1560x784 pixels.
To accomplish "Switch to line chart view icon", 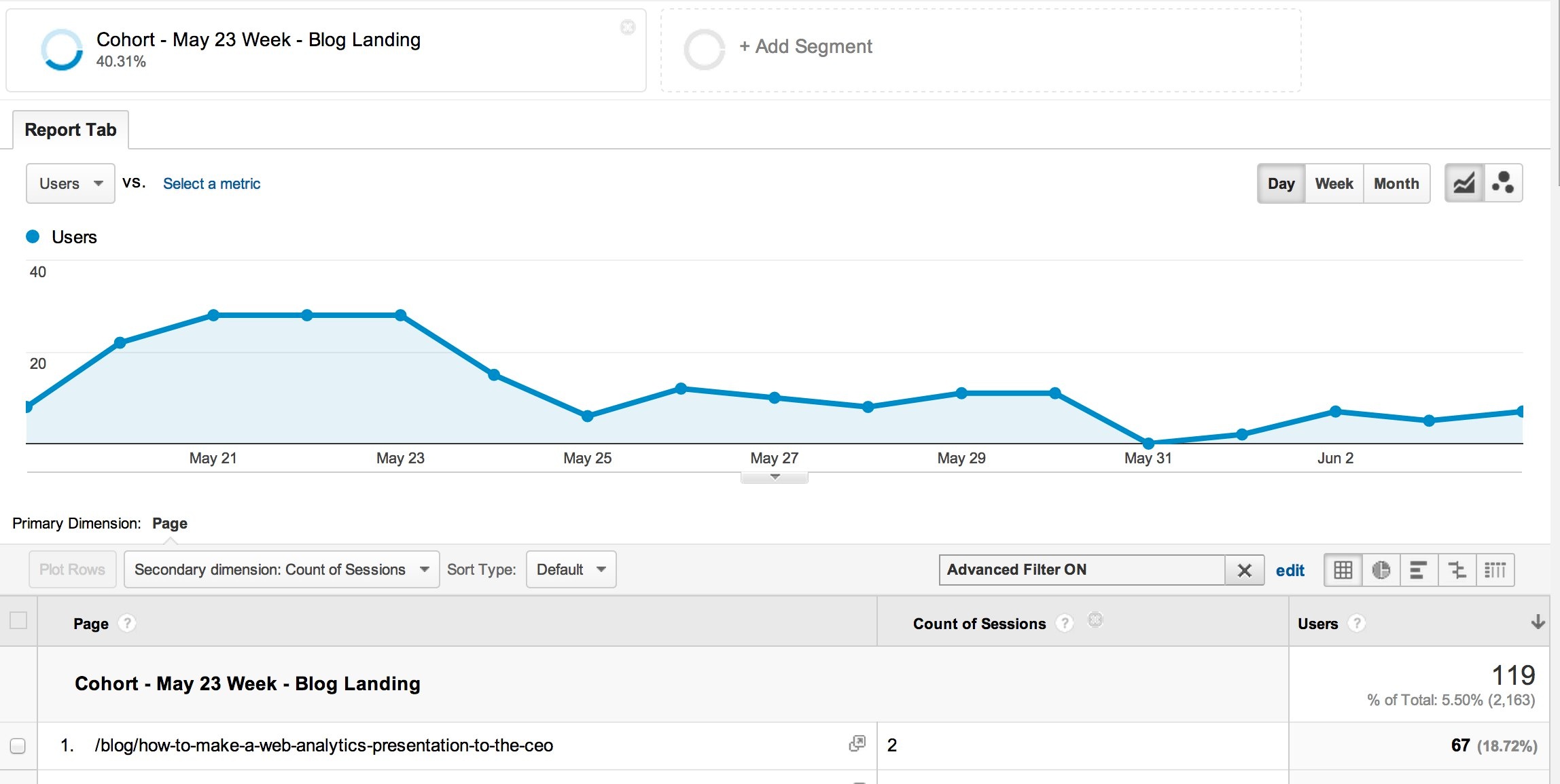I will click(1464, 183).
